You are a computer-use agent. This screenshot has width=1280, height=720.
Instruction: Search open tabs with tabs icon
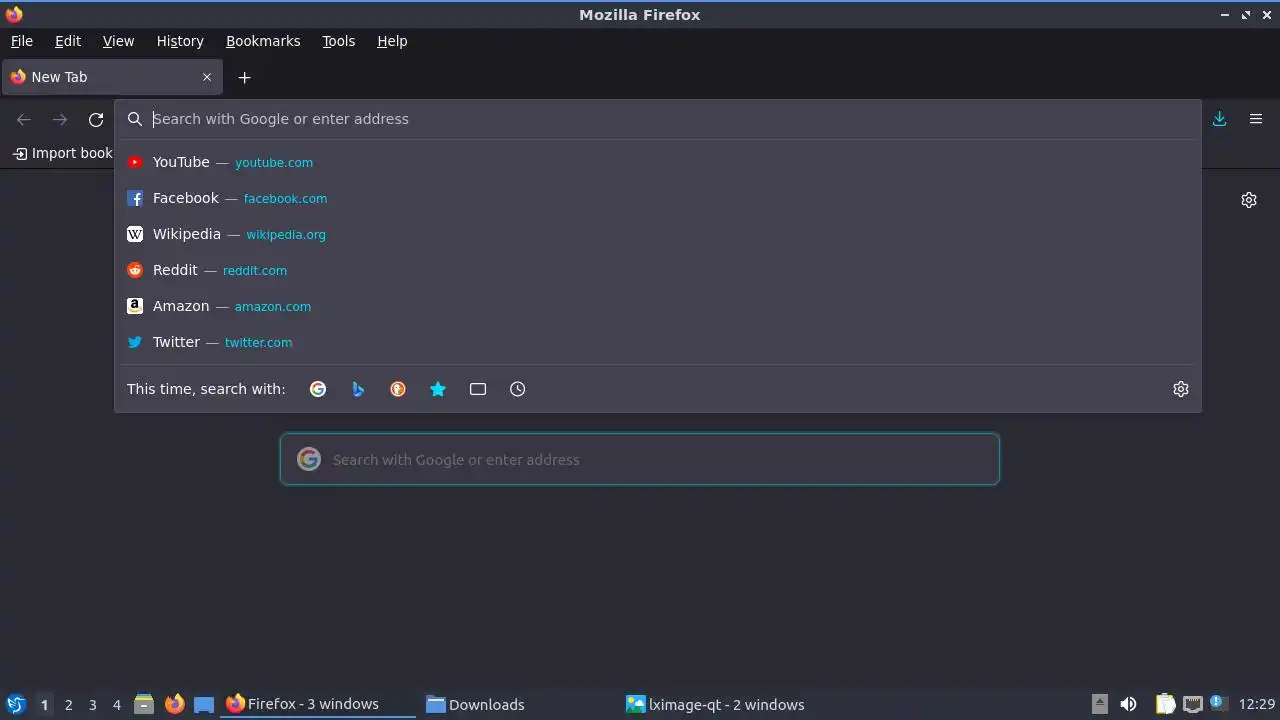[478, 389]
